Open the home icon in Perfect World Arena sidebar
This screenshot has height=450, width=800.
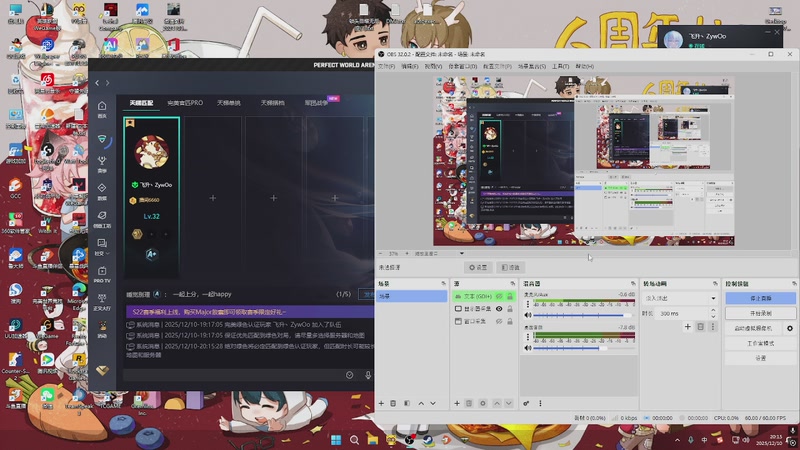(102, 106)
